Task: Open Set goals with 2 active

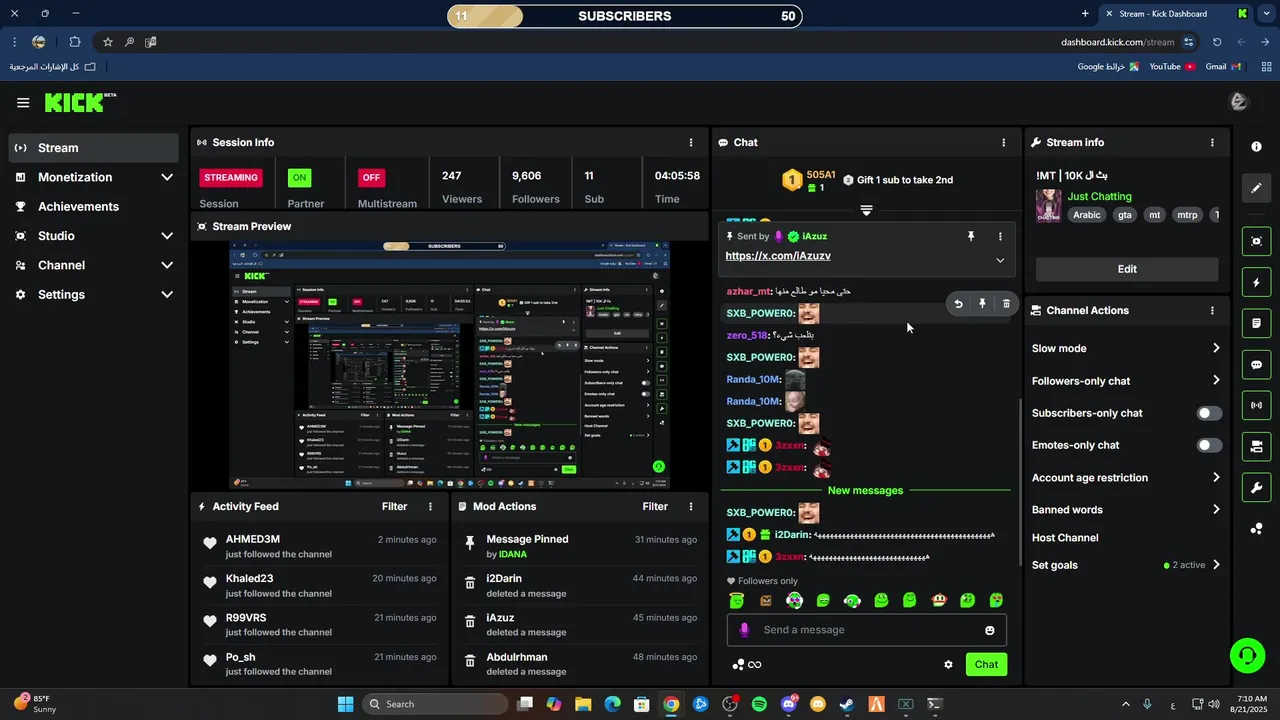Action: [1126, 565]
